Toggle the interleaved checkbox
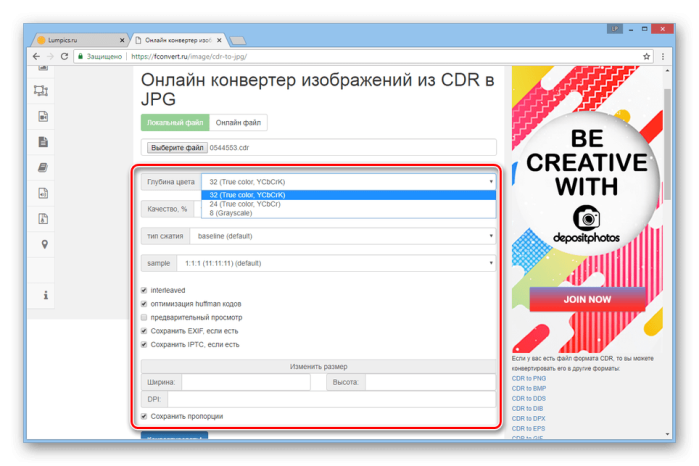The width and height of the screenshot is (699, 466). tap(144, 290)
